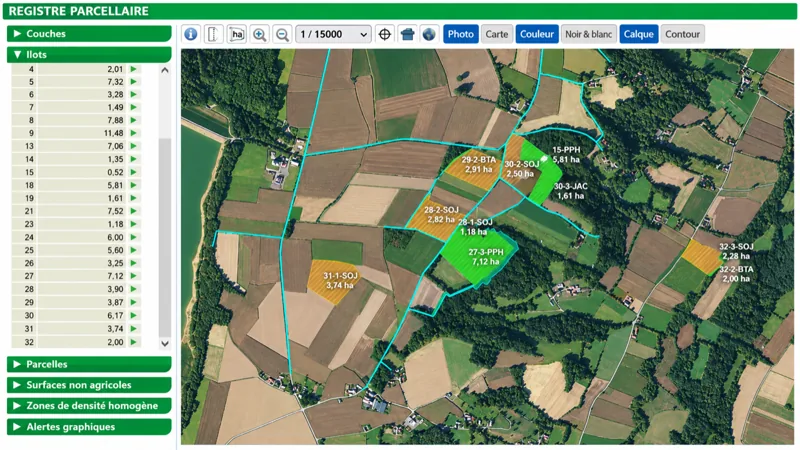Click the Ilots list scroll down arrow

coord(165,343)
